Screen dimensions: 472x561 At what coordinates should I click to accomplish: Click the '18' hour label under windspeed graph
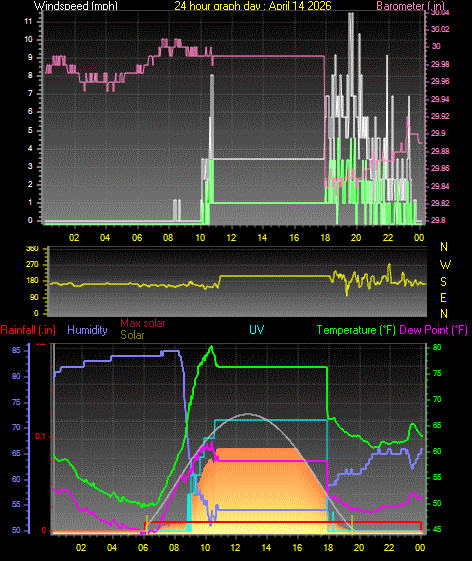[325, 238]
